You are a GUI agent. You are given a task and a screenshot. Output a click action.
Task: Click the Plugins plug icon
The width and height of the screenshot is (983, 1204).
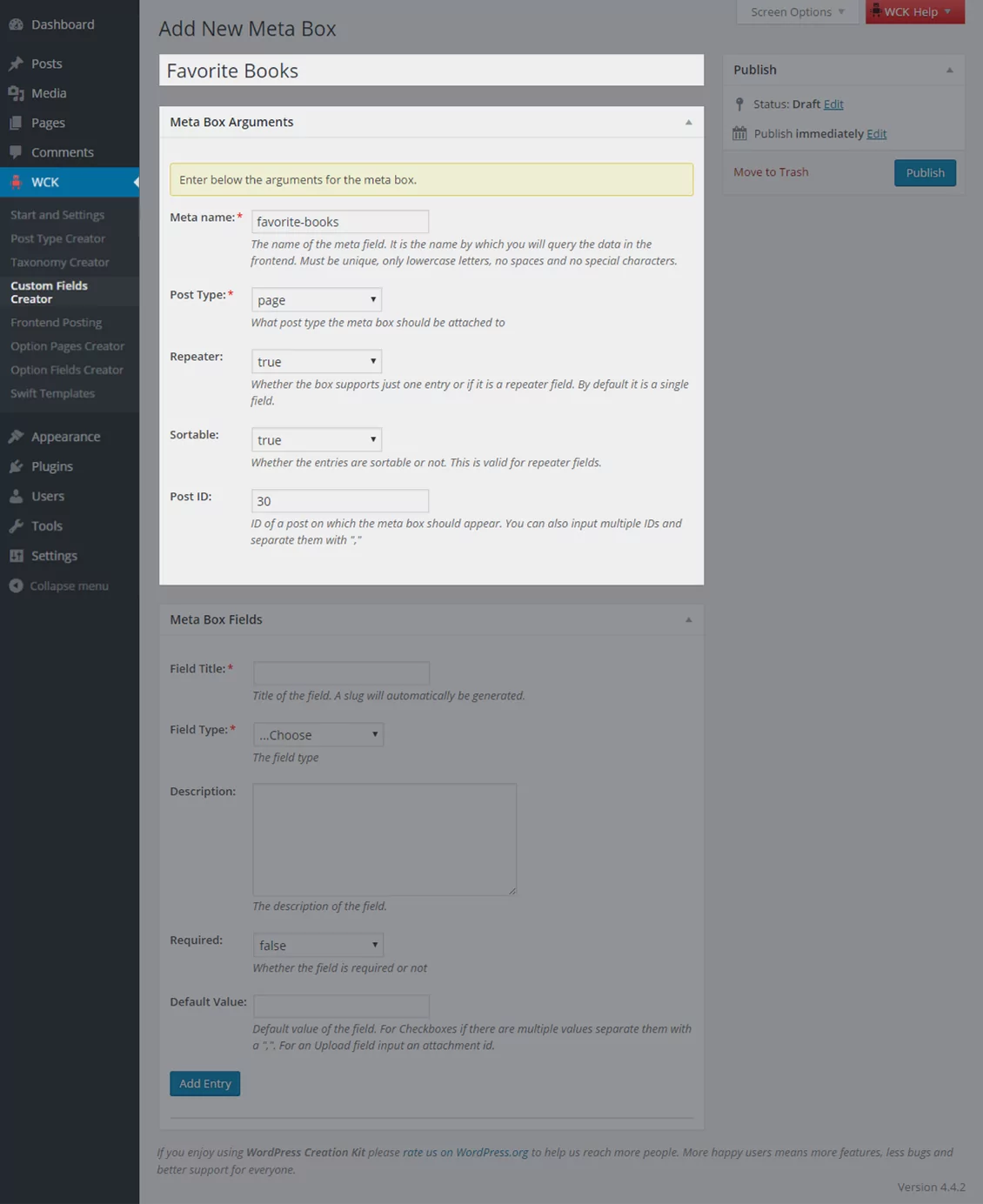coord(16,466)
